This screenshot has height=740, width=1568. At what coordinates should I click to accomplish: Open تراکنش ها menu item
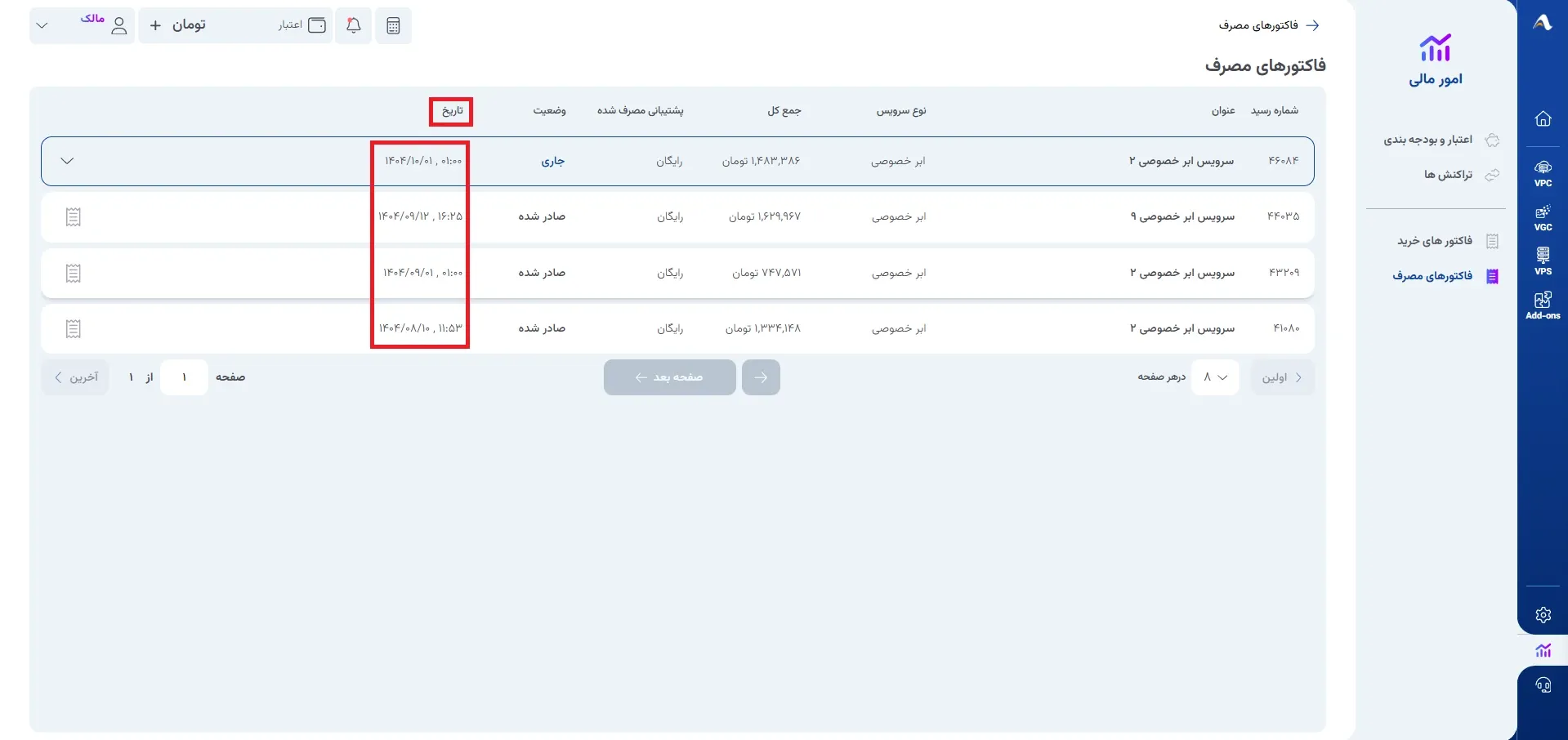(x=1462, y=175)
